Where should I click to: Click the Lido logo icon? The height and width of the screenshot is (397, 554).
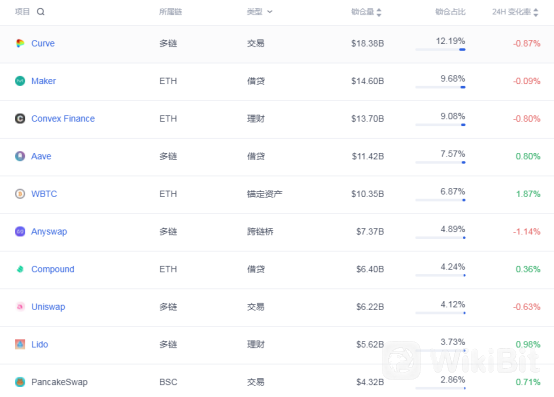click(20, 344)
